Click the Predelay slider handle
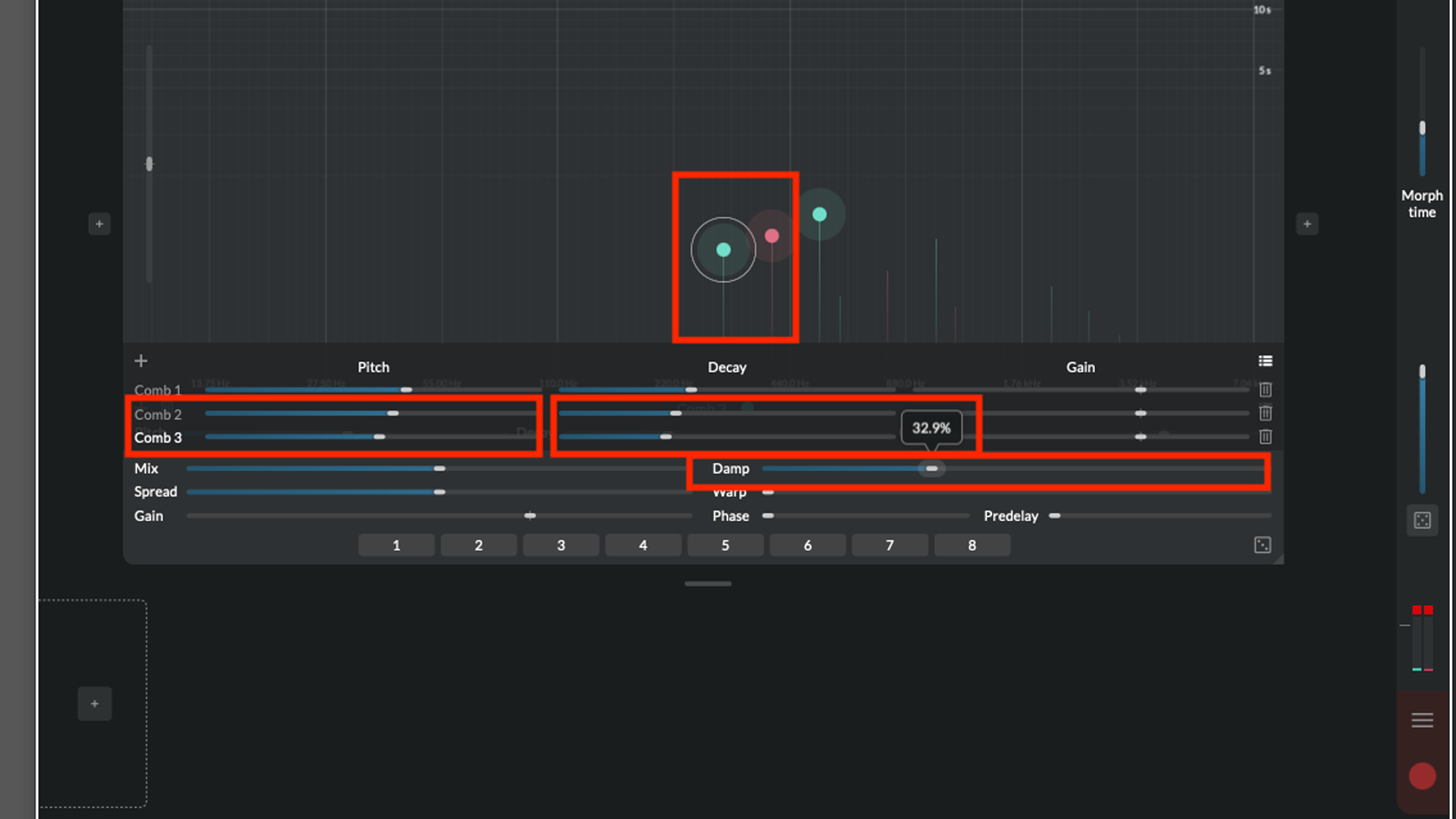1456x819 pixels. click(x=1055, y=516)
